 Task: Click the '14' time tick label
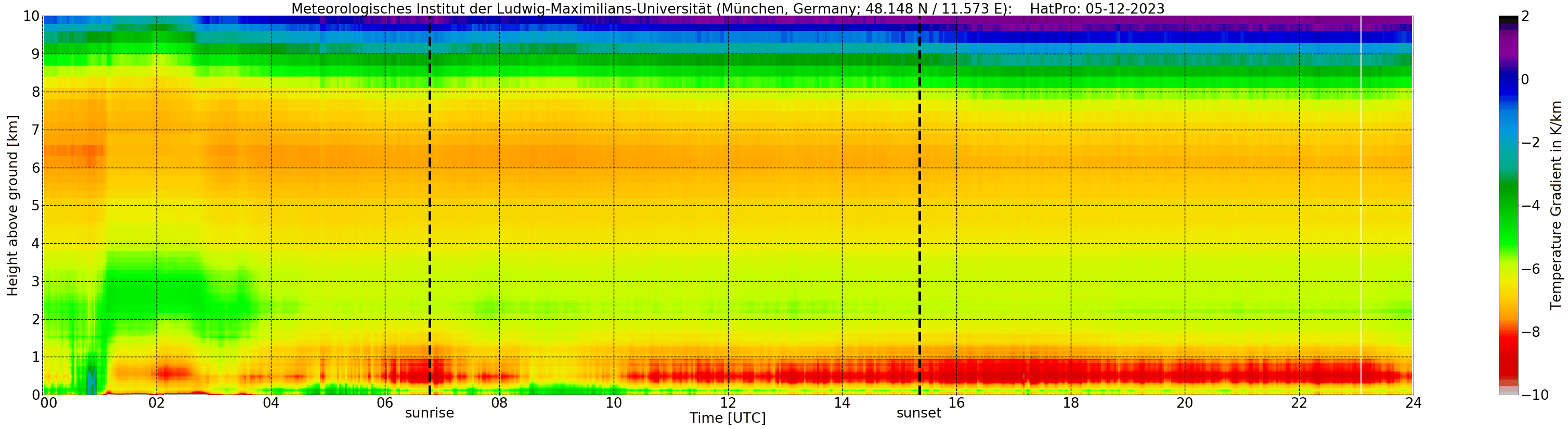pos(842,403)
